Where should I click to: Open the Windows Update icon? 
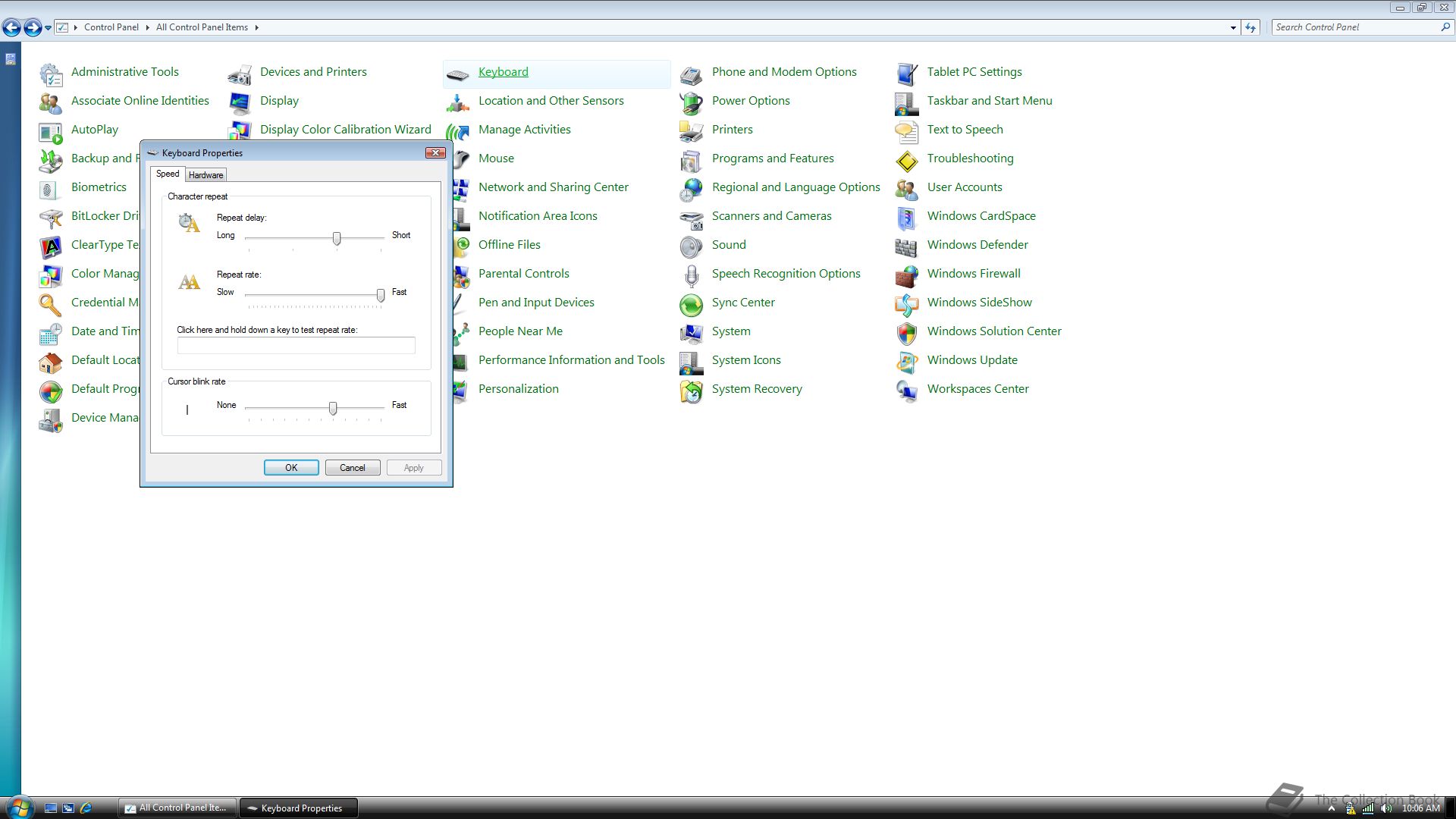point(907,362)
